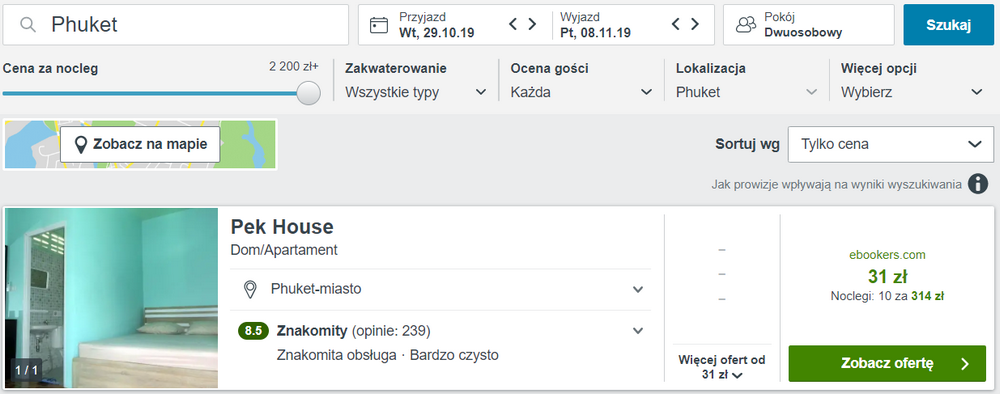Open the arrival date calendar icon

pos(379,25)
